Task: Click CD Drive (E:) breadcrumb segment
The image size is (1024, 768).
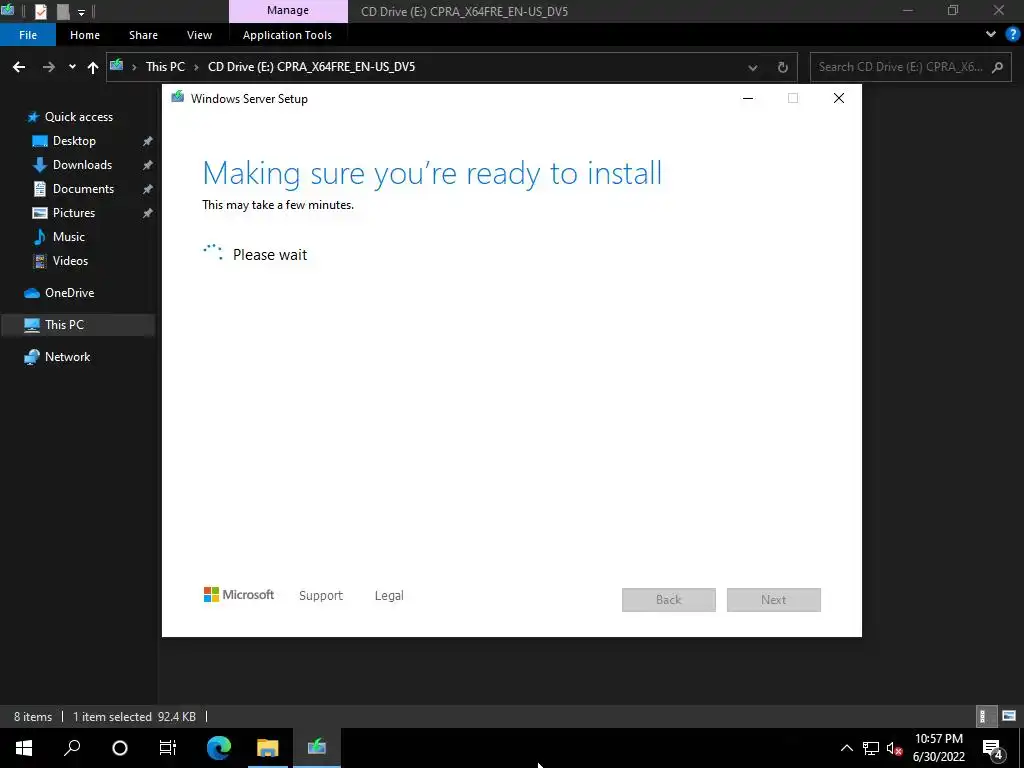Action: 311,67
